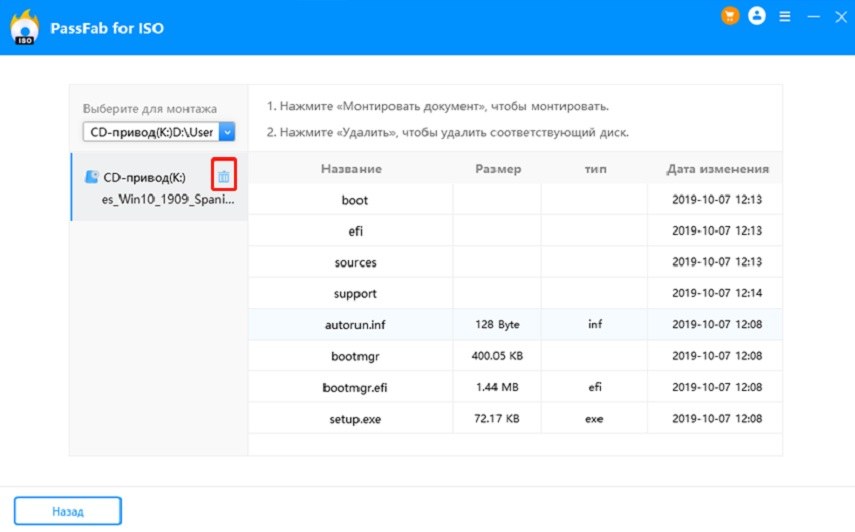
Task: Click instruction line about Удалить
Action: pyautogui.click(x=447, y=132)
